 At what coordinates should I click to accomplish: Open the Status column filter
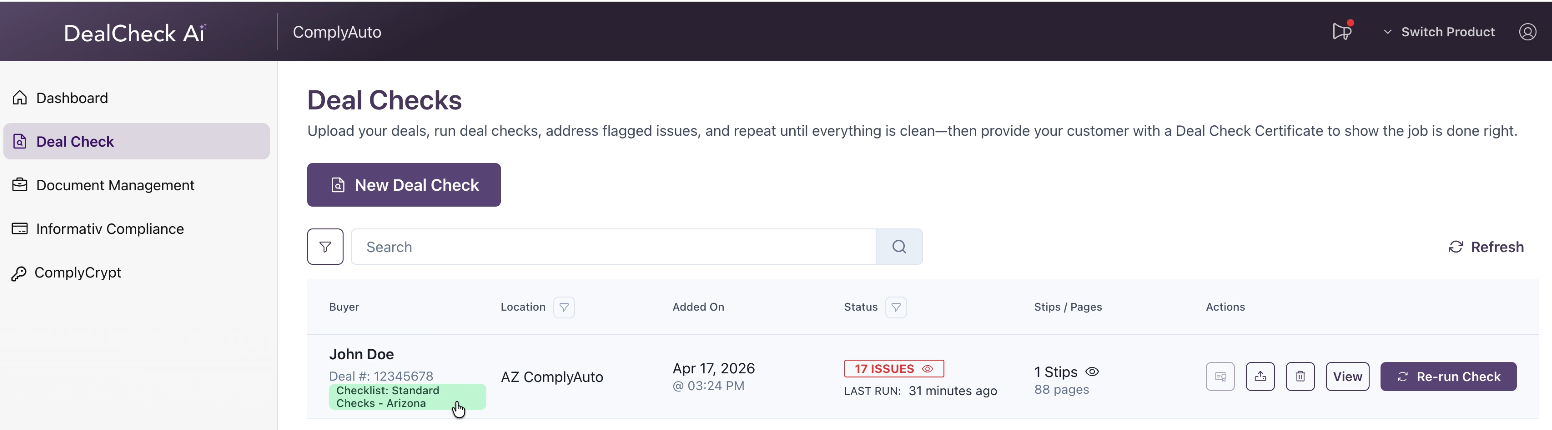tap(896, 307)
